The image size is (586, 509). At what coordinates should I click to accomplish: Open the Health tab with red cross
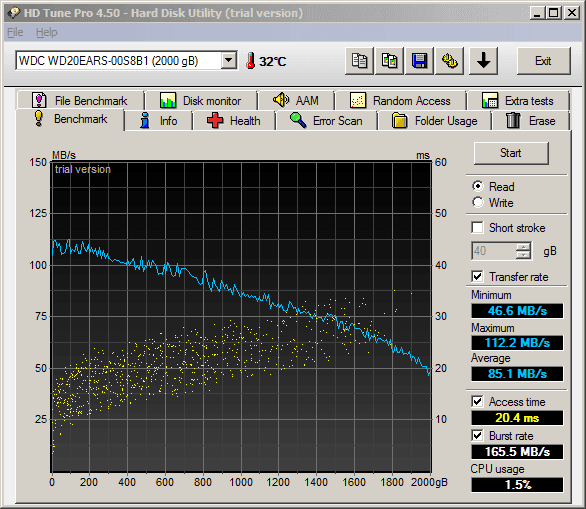pos(234,121)
